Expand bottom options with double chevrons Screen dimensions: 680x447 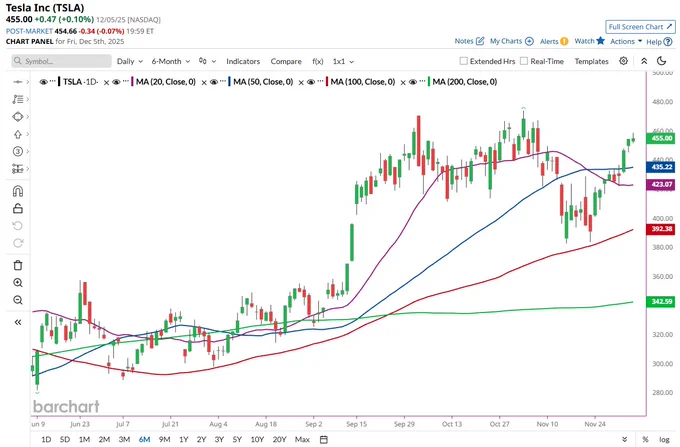pos(624,440)
